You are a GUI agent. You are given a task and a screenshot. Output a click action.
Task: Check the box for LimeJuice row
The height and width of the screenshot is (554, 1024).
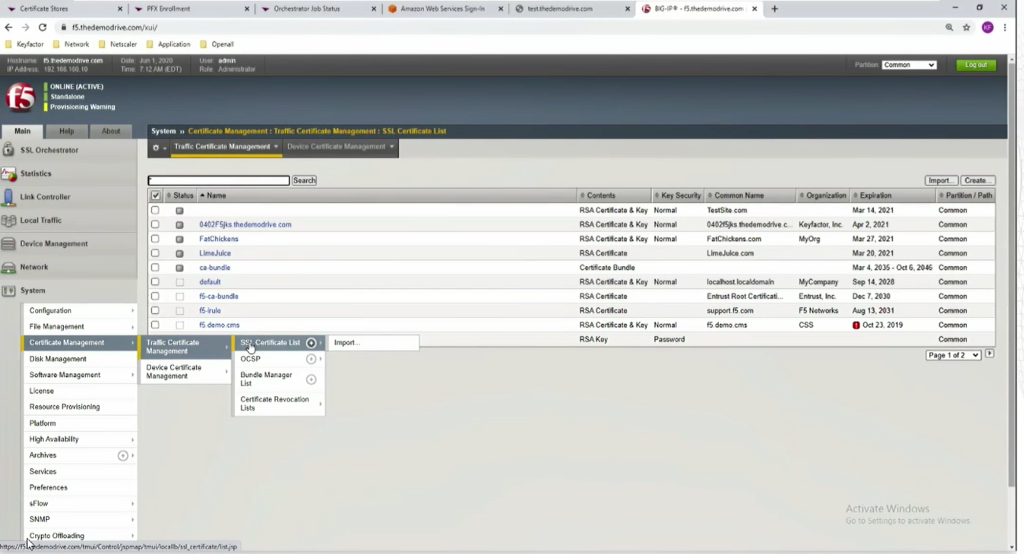point(155,253)
